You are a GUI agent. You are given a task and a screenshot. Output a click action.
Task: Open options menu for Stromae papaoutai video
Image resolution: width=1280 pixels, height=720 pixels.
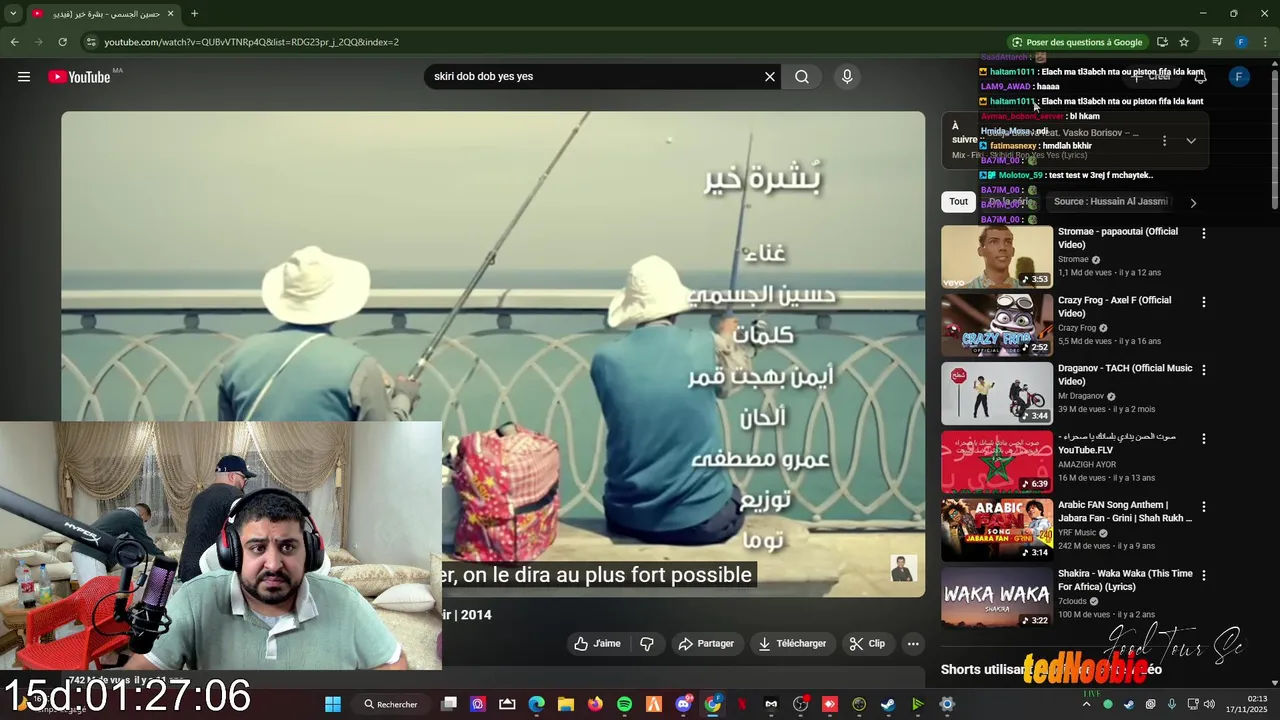click(x=1204, y=233)
